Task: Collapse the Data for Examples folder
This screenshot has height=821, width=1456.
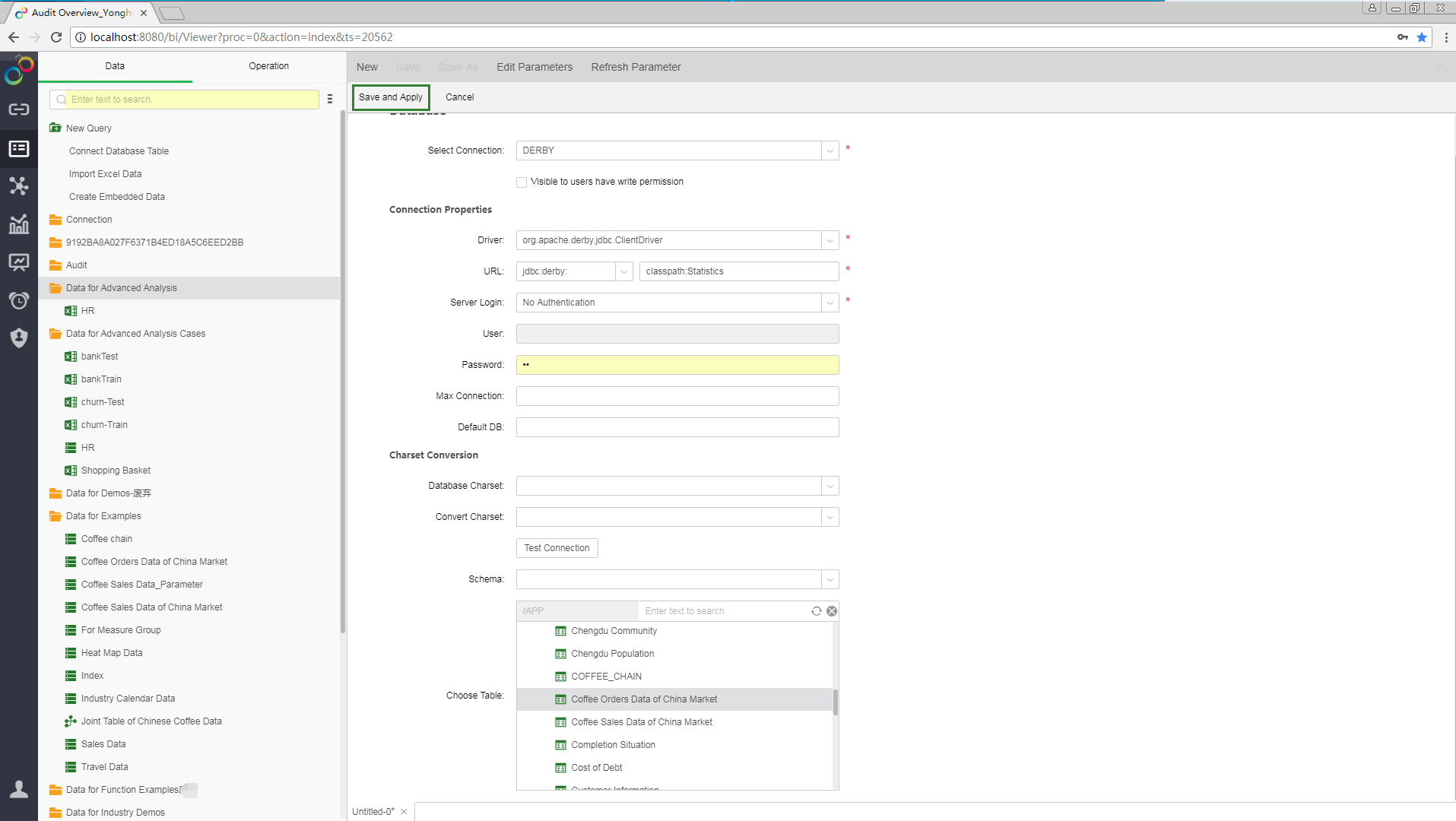Action: point(56,516)
